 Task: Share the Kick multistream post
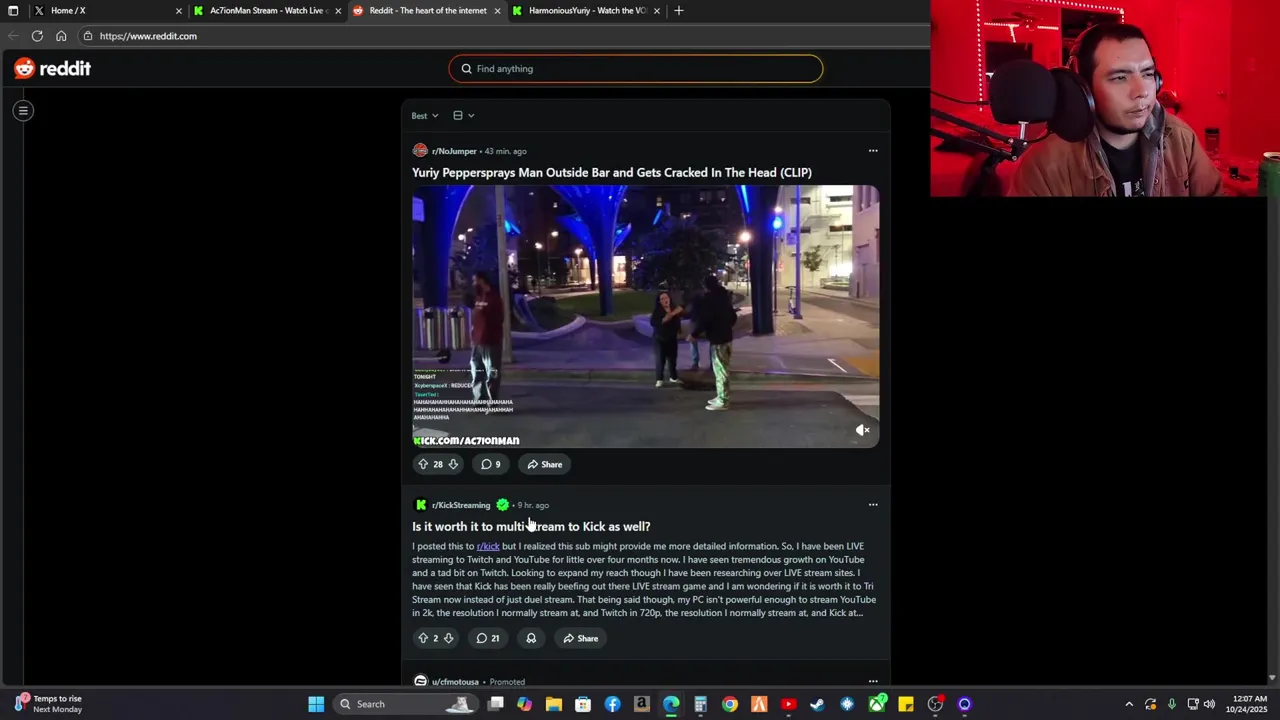click(581, 638)
